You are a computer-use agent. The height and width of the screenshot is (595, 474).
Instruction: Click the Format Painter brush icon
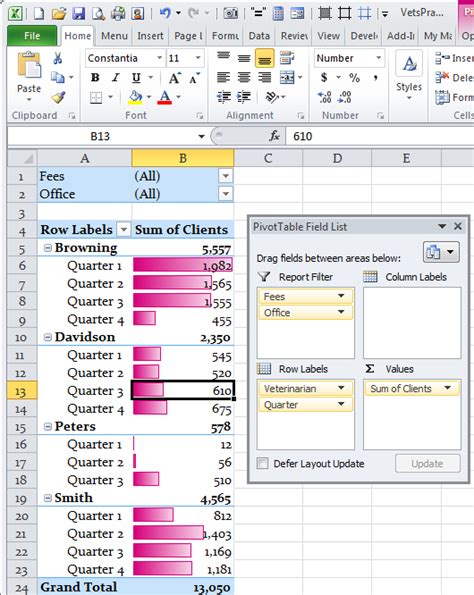58,98
